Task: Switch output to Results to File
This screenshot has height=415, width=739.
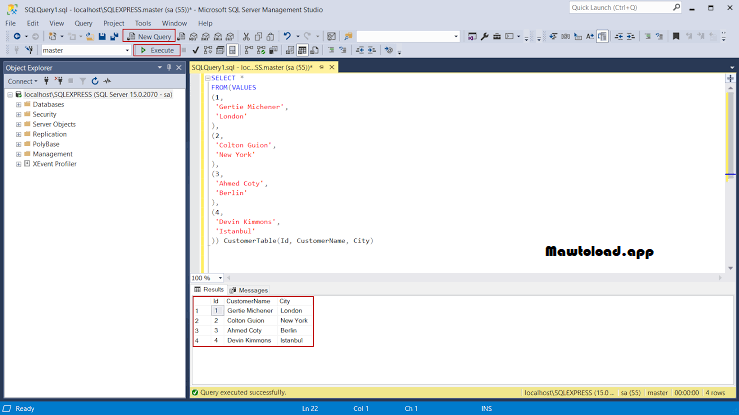Action: point(314,50)
